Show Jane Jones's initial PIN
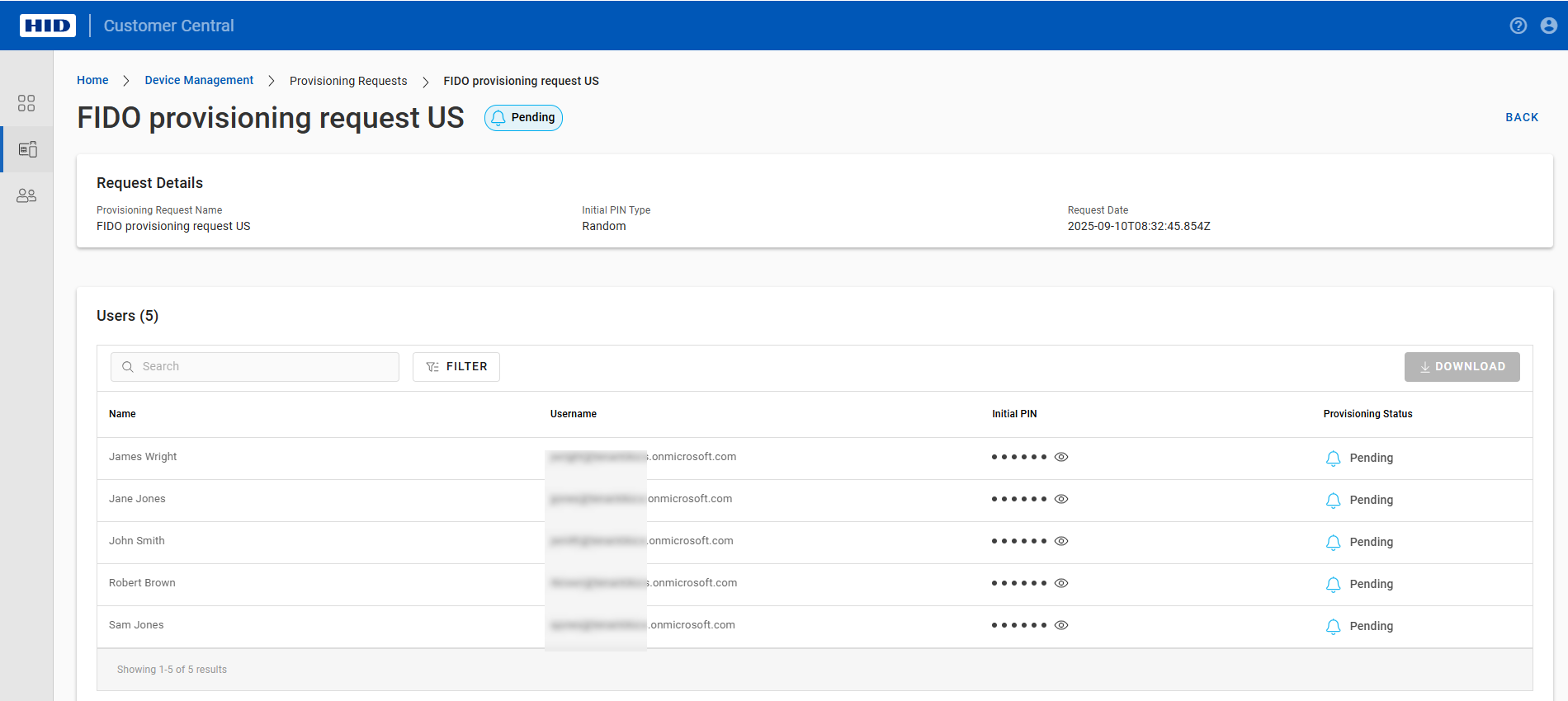 pyautogui.click(x=1061, y=499)
